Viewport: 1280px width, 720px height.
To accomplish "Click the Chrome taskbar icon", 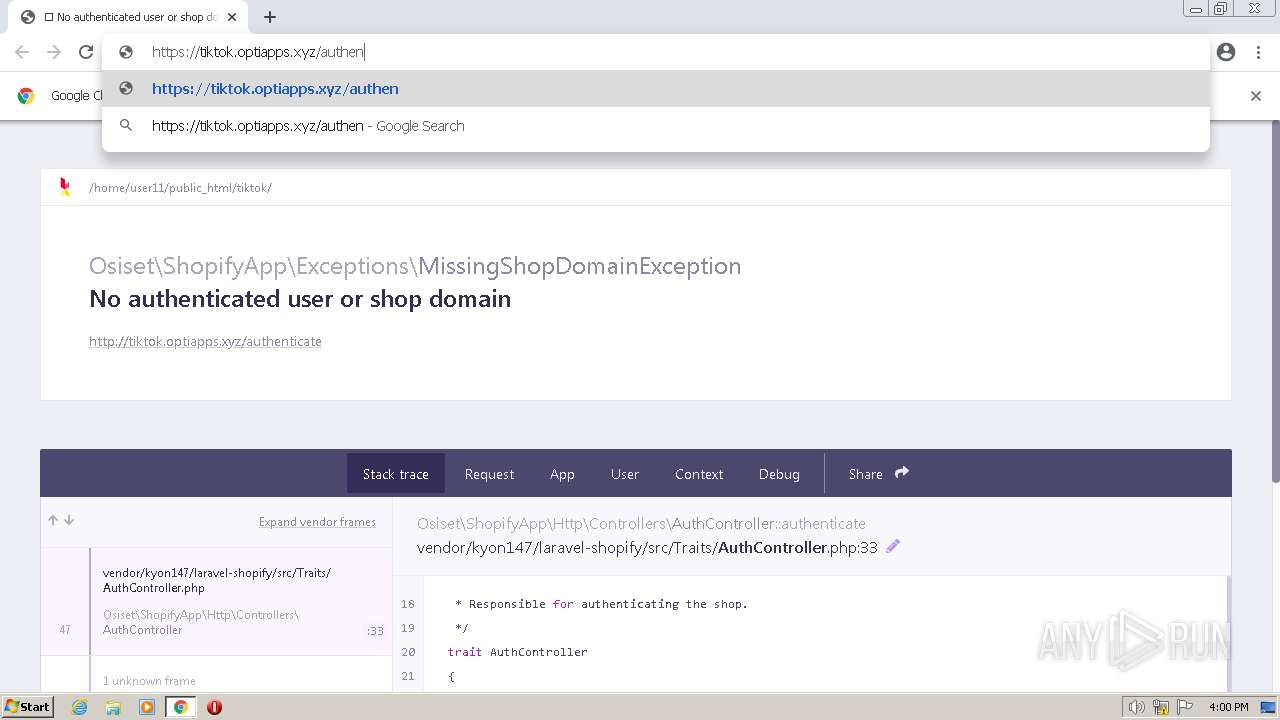I will point(181,707).
